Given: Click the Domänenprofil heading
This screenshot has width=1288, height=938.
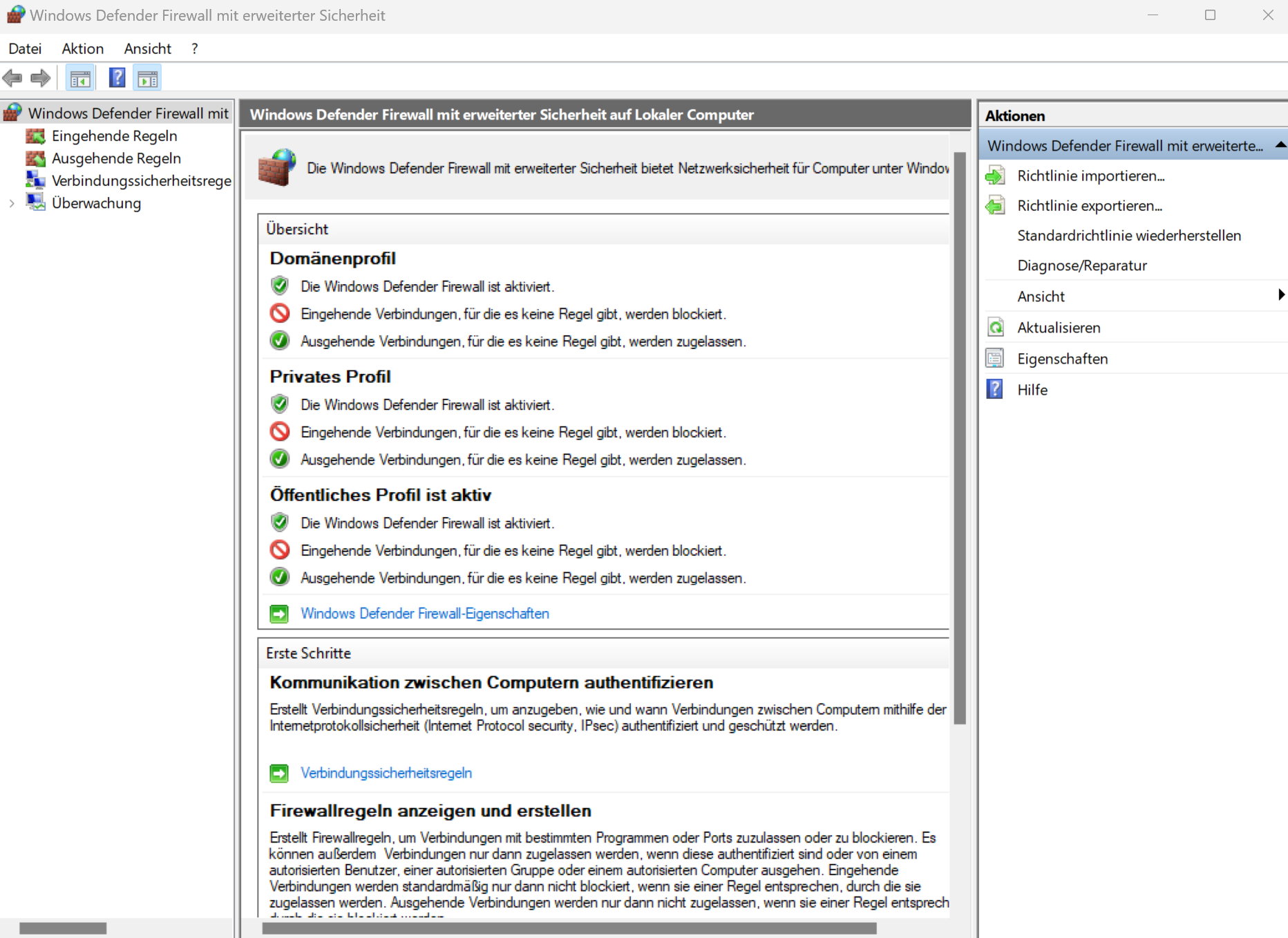Looking at the screenshot, I should click(332, 258).
